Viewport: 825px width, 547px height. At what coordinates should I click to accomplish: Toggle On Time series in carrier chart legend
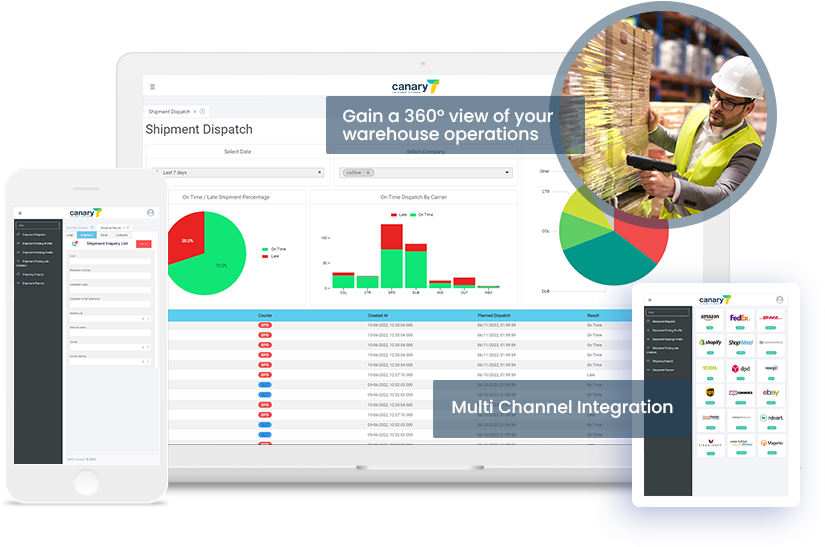pos(422,215)
